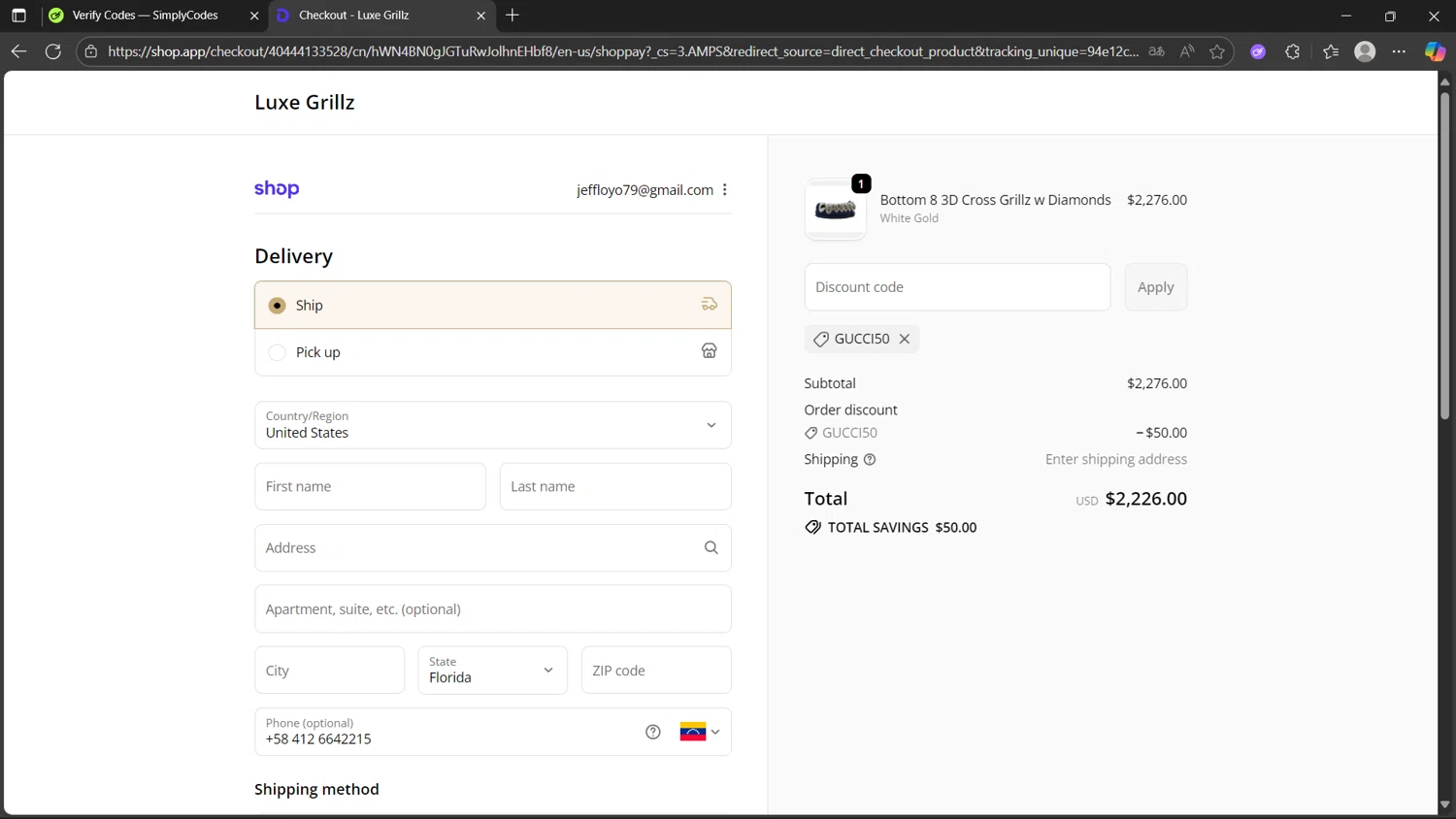Click the delivery truck icon on Ship

(x=710, y=305)
